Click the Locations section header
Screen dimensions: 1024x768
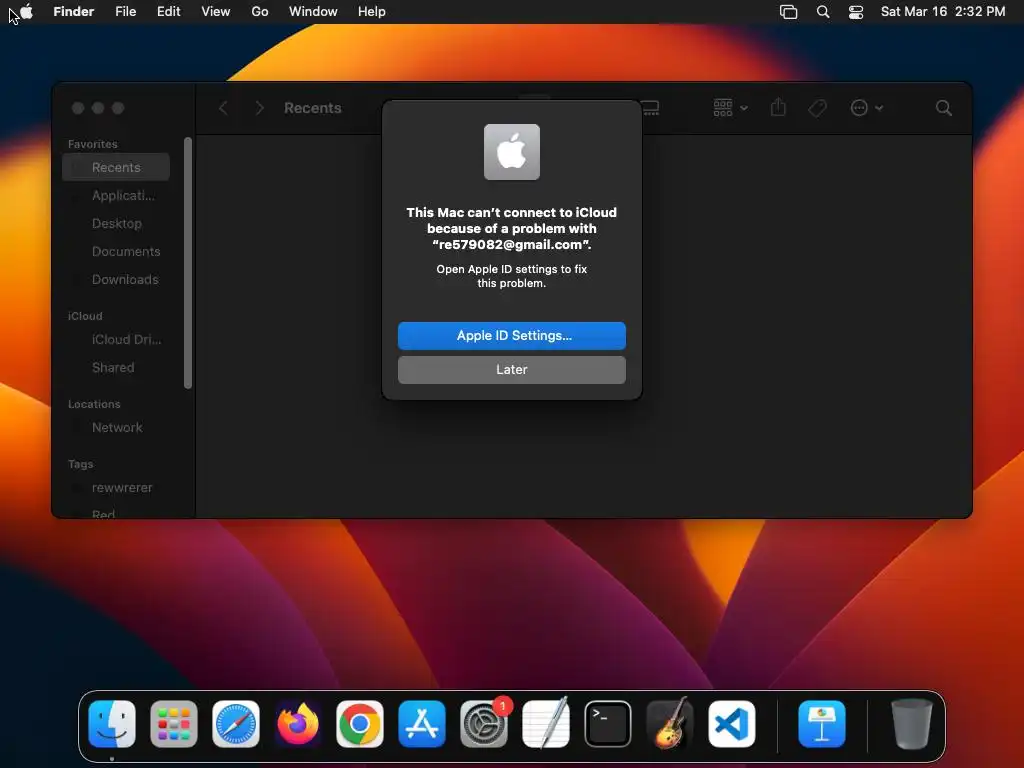[x=94, y=404]
